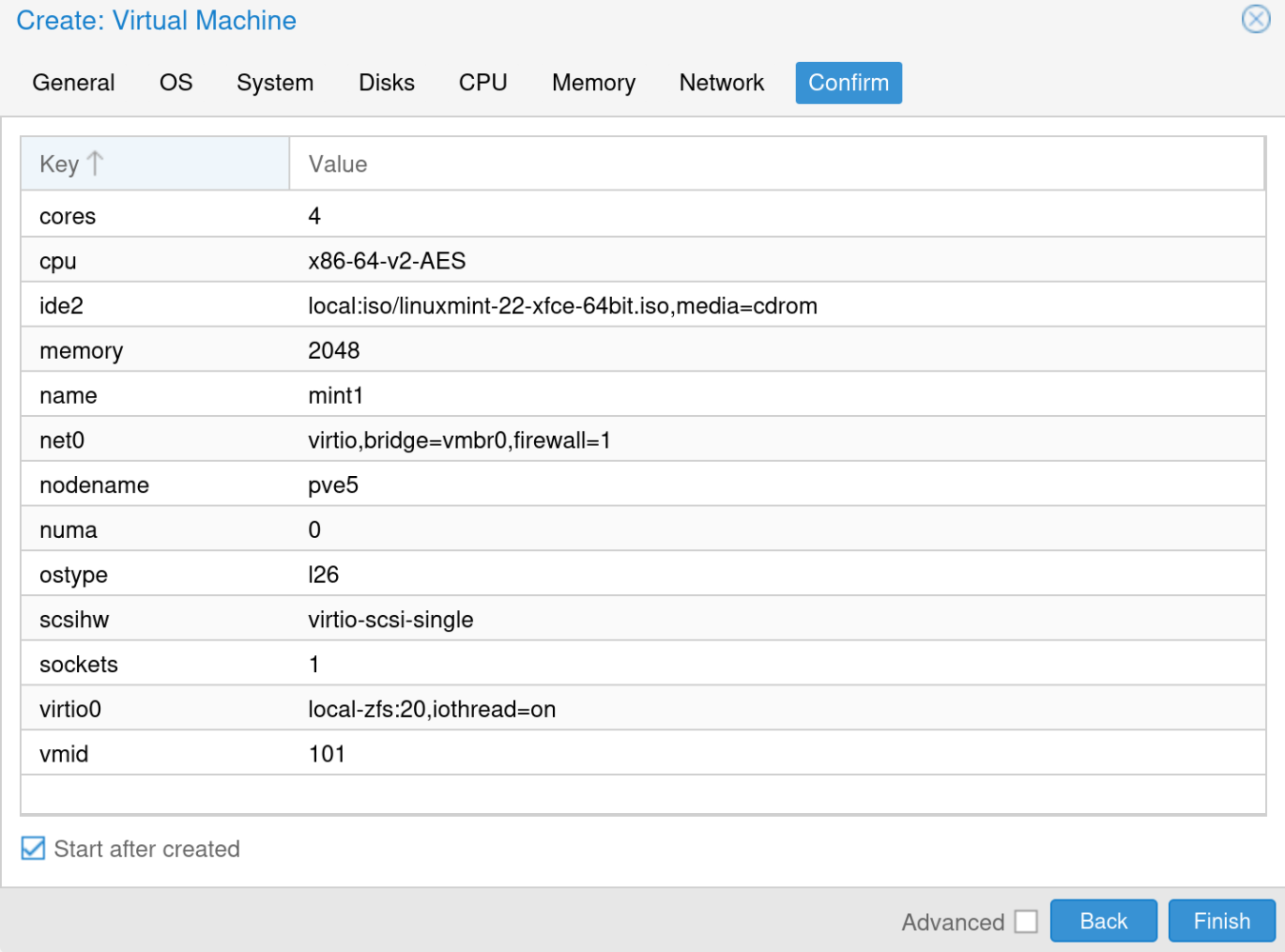Click the virtio0 local-zfs disk value
1285x952 pixels.
click(x=432, y=708)
